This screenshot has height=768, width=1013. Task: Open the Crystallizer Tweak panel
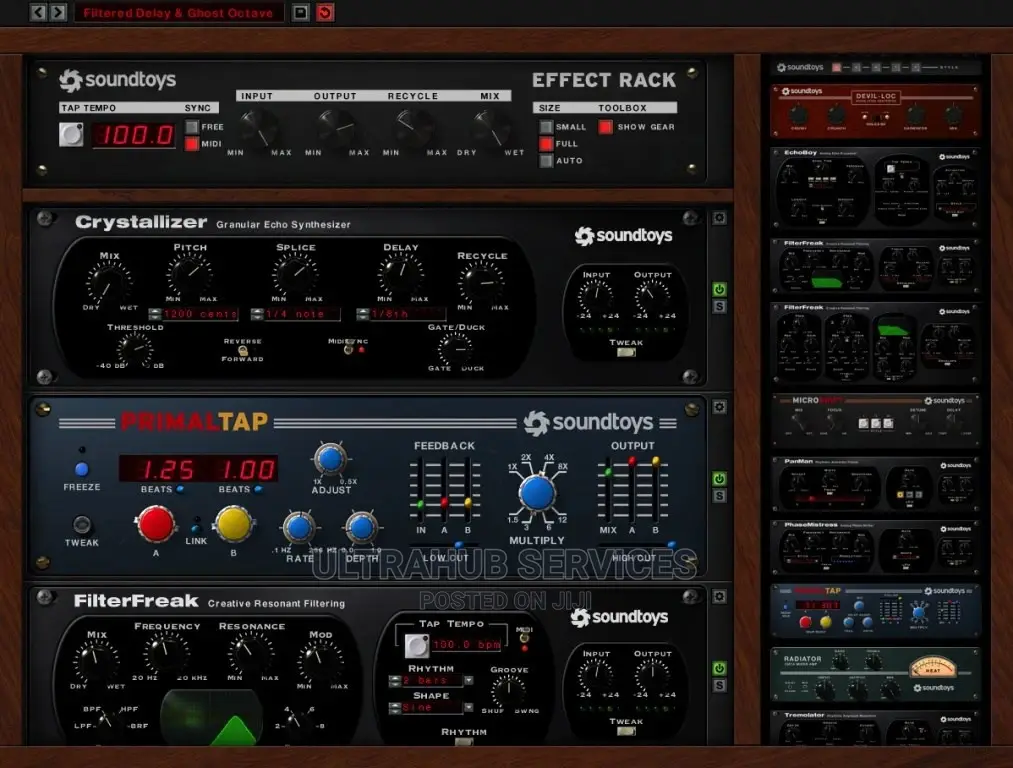point(626,352)
